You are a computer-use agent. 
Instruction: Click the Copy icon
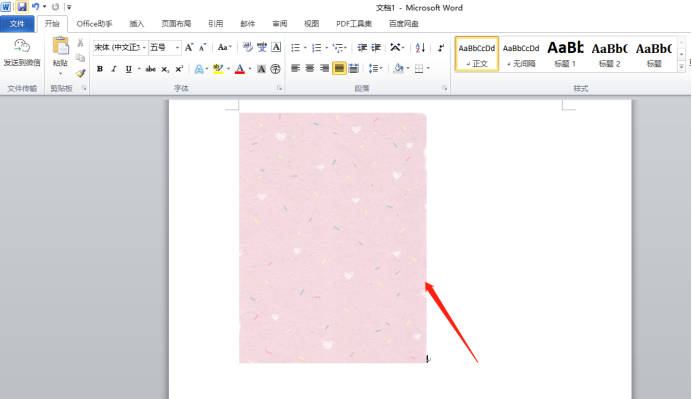click(80, 58)
